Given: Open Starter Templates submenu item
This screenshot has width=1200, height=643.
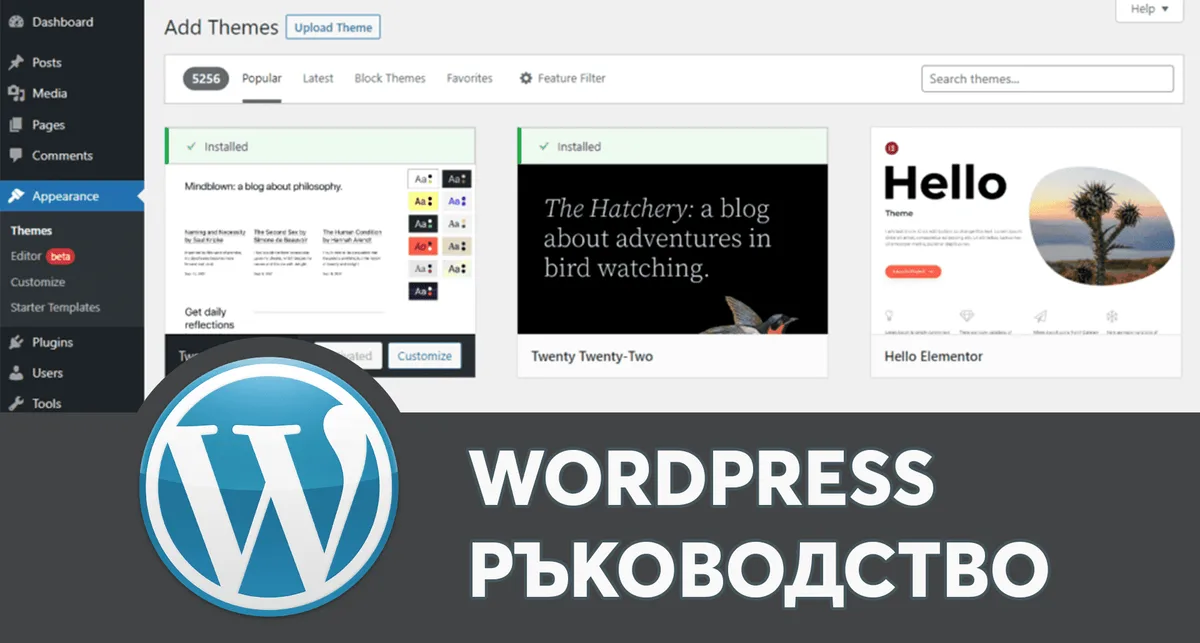Looking at the screenshot, I should (55, 308).
